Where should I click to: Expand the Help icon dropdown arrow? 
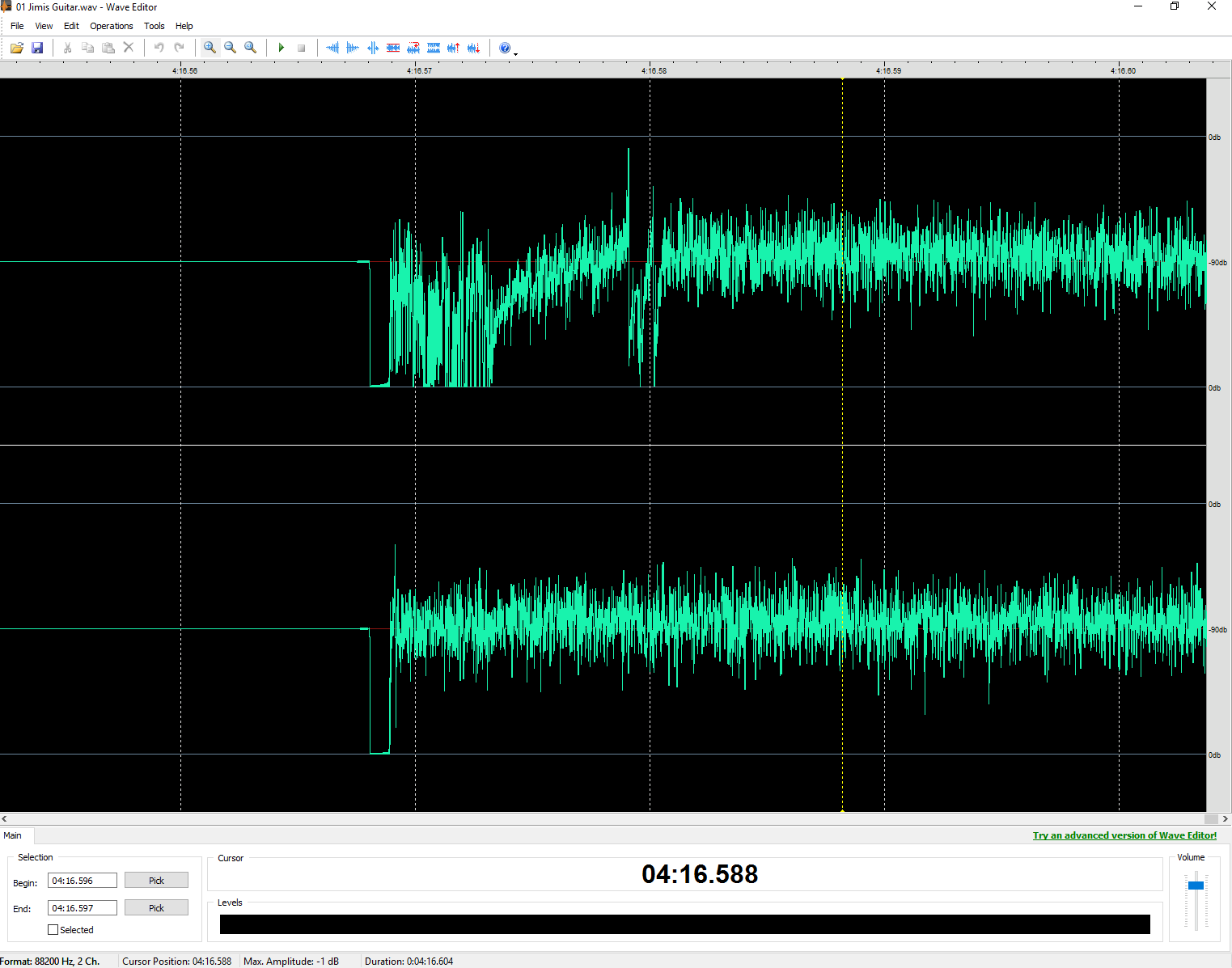click(x=516, y=53)
